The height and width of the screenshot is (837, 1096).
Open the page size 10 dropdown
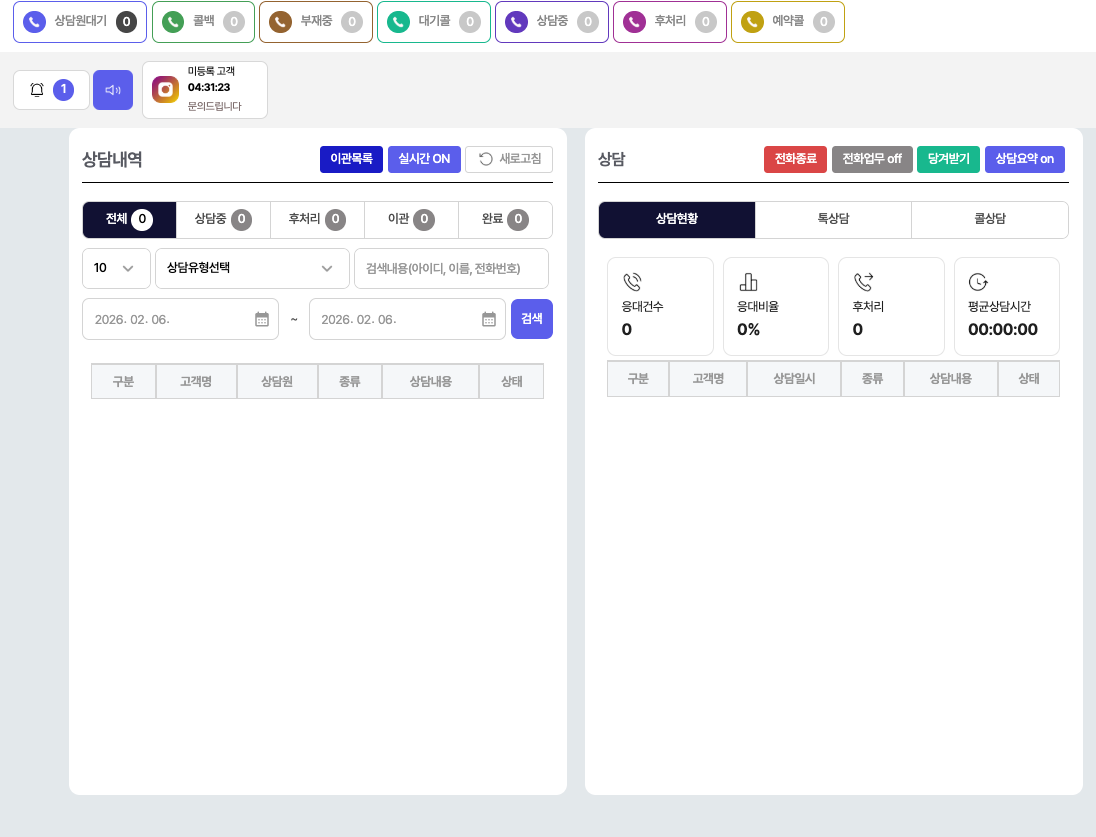coord(116,268)
